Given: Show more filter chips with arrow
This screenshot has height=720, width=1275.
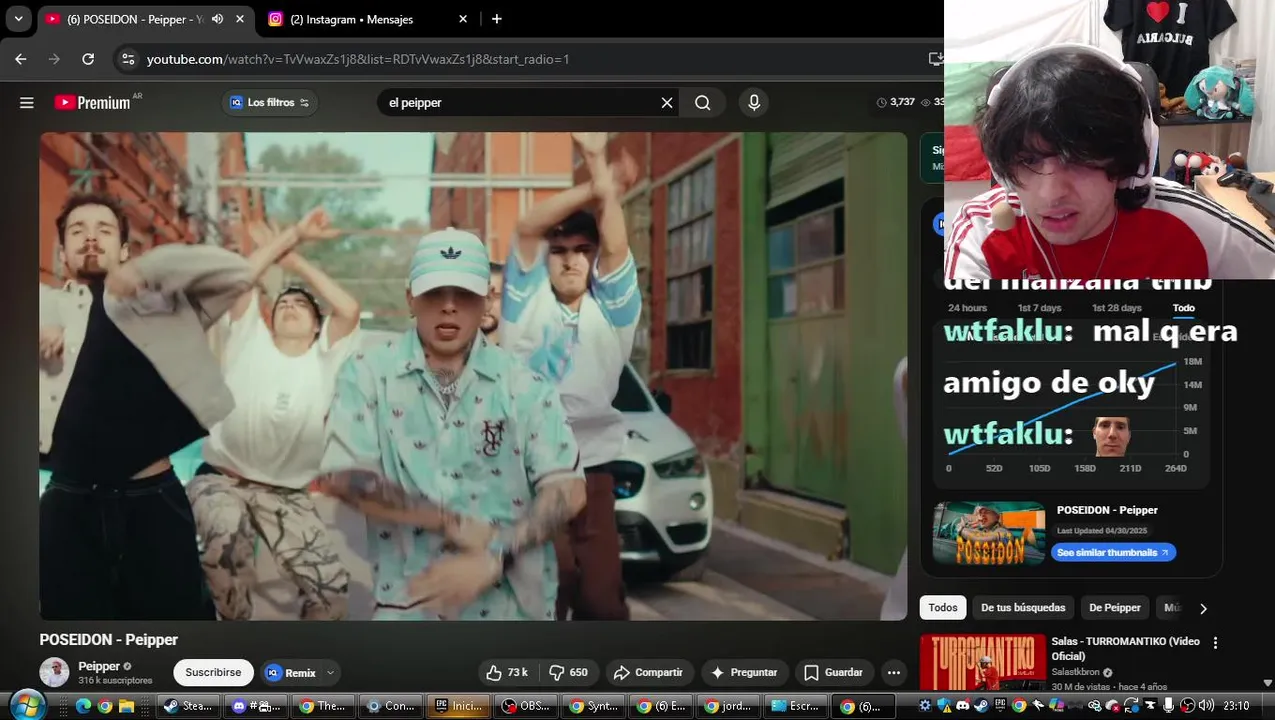Looking at the screenshot, I should pos(1203,608).
